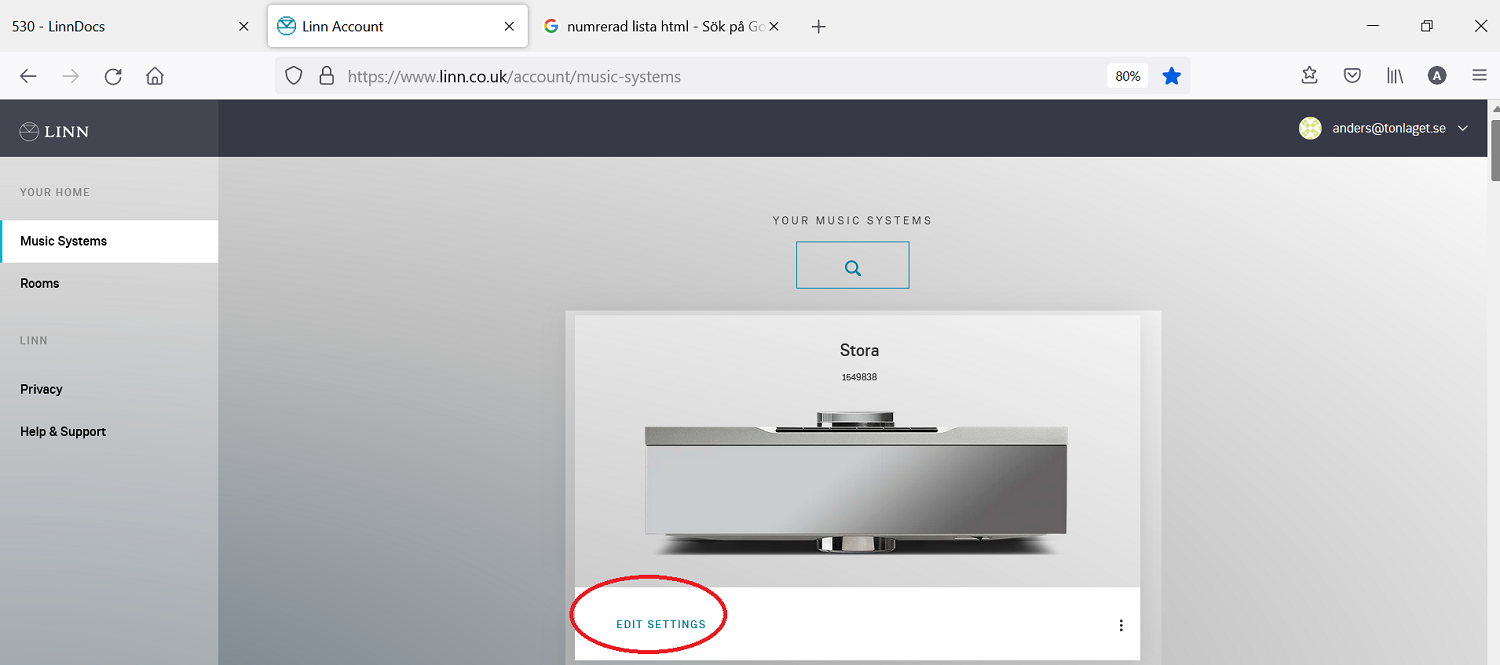
Task: Click the serial number 1549838
Action: coord(859,377)
